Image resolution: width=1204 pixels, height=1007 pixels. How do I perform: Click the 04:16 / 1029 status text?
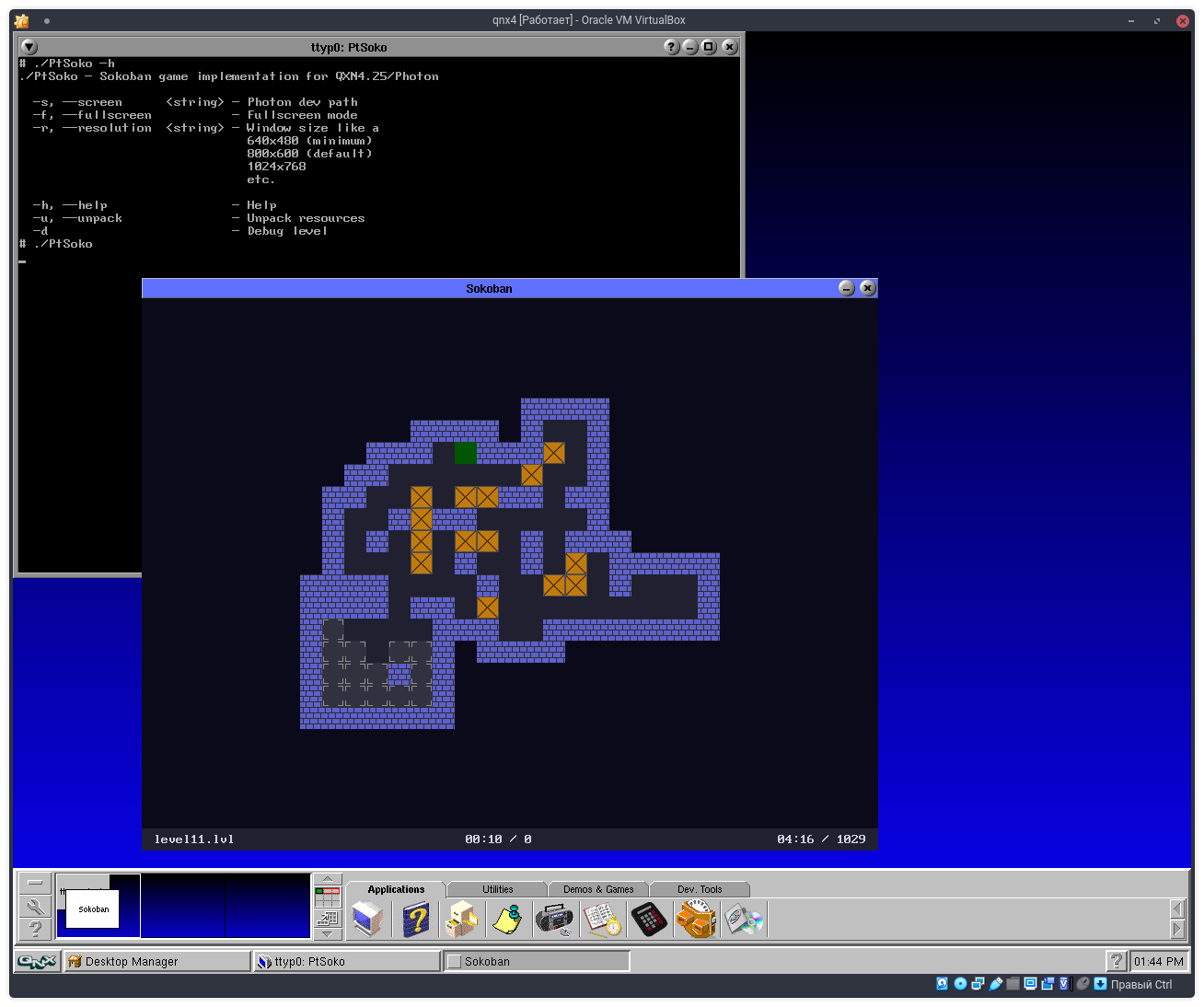tap(821, 839)
